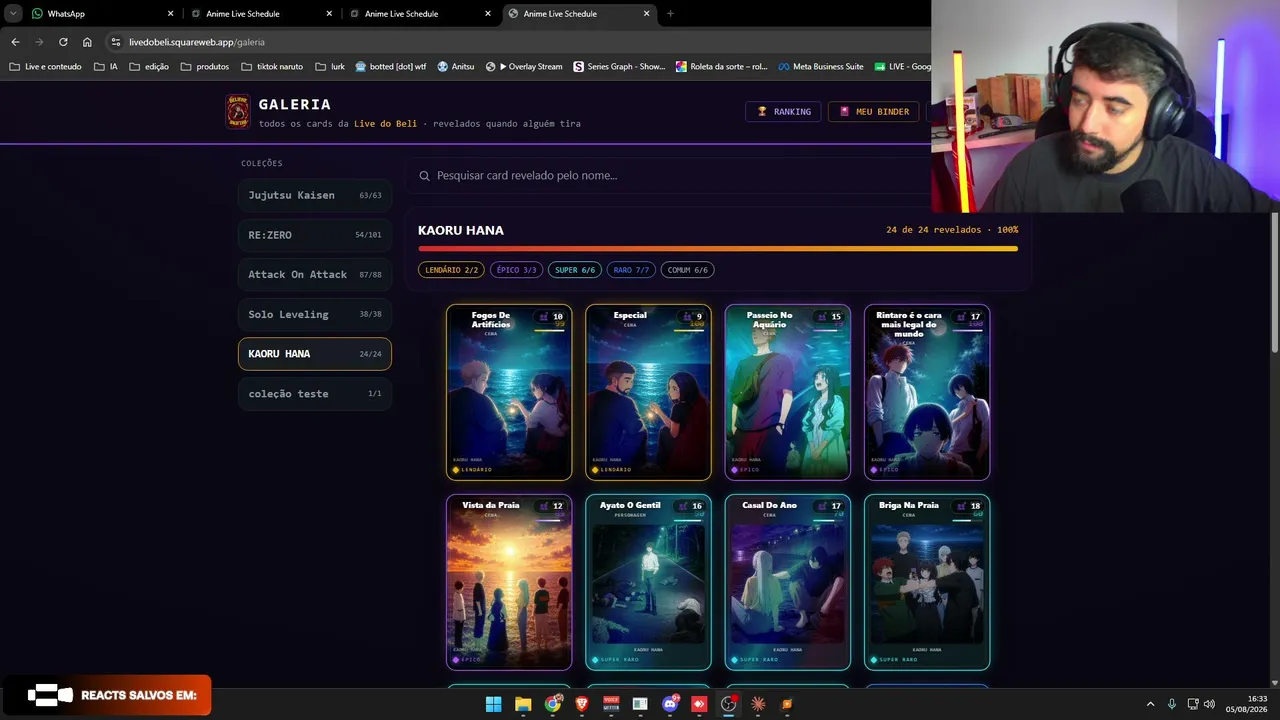Click the Live do Beli site logo

[238, 112]
